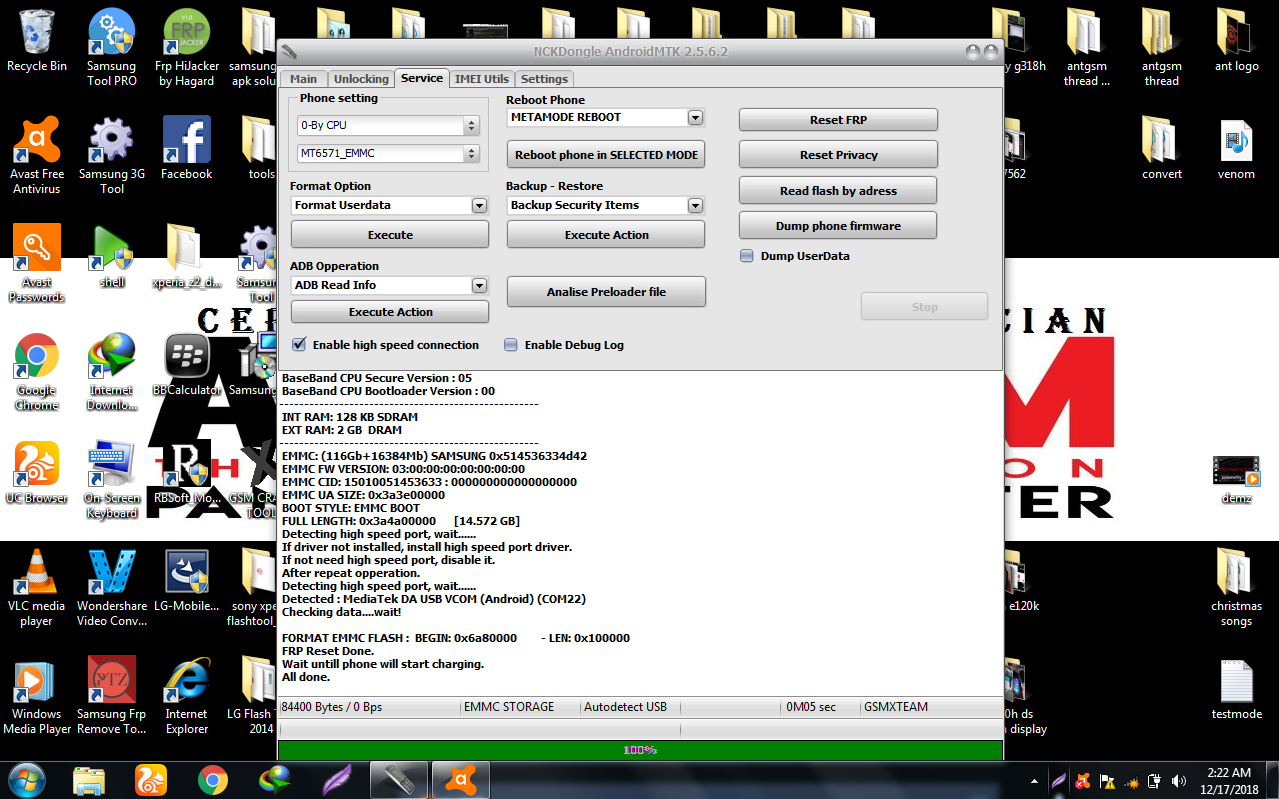This screenshot has width=1279, height=799.
Task: Open the venom desktop file
Action: click(1236, 148)
